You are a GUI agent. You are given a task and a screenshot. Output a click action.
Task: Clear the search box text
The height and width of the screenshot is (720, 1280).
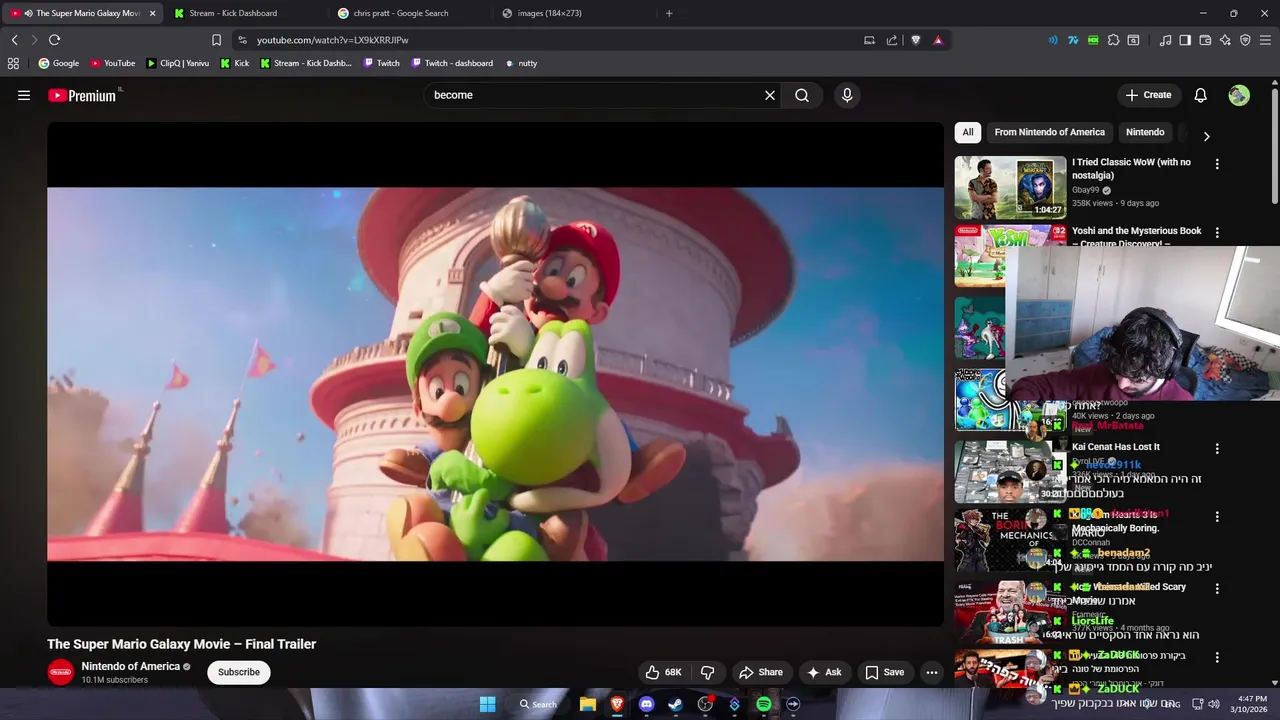[770, 95]
